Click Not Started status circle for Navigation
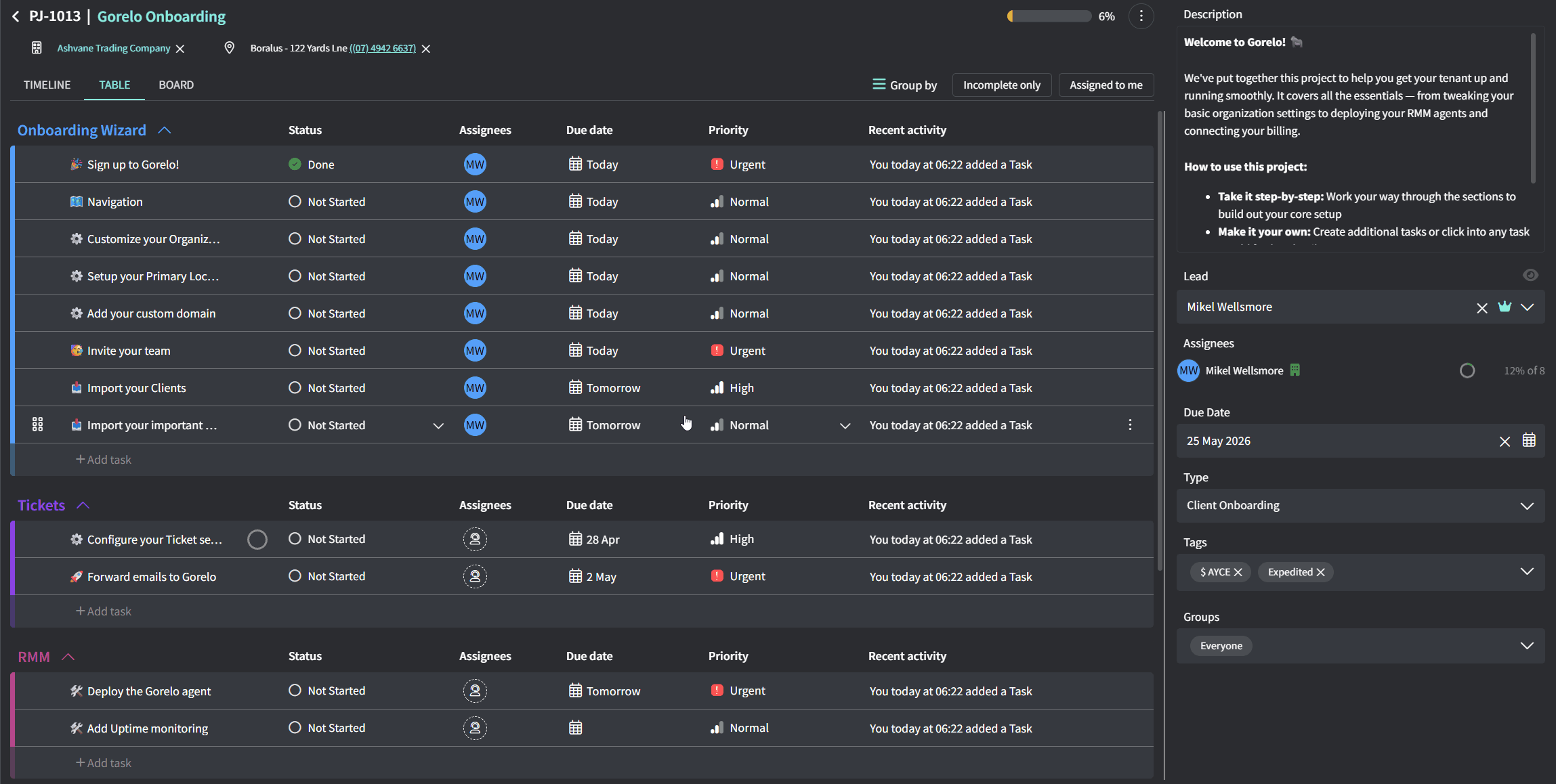 pos(295,201)
